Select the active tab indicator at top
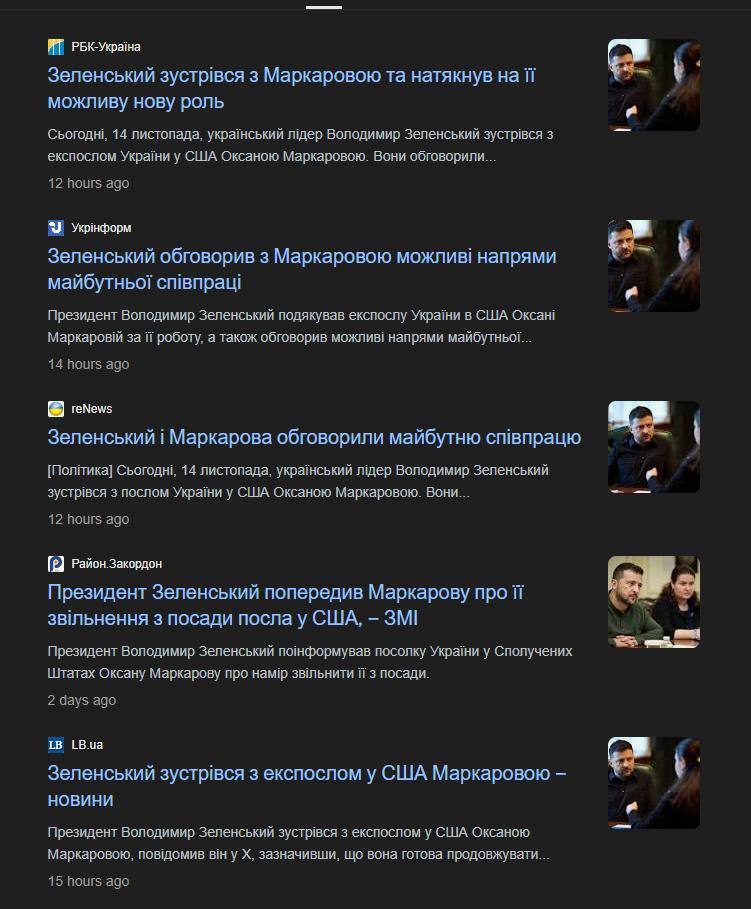Viewport: 751px width, 909px height. [324, 8]
